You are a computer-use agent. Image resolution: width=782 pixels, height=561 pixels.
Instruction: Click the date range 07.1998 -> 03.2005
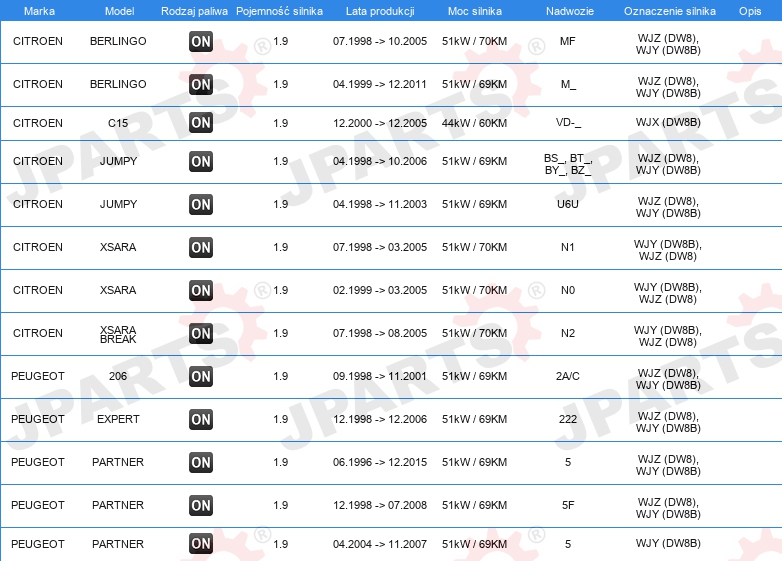(x=380, y=247)
